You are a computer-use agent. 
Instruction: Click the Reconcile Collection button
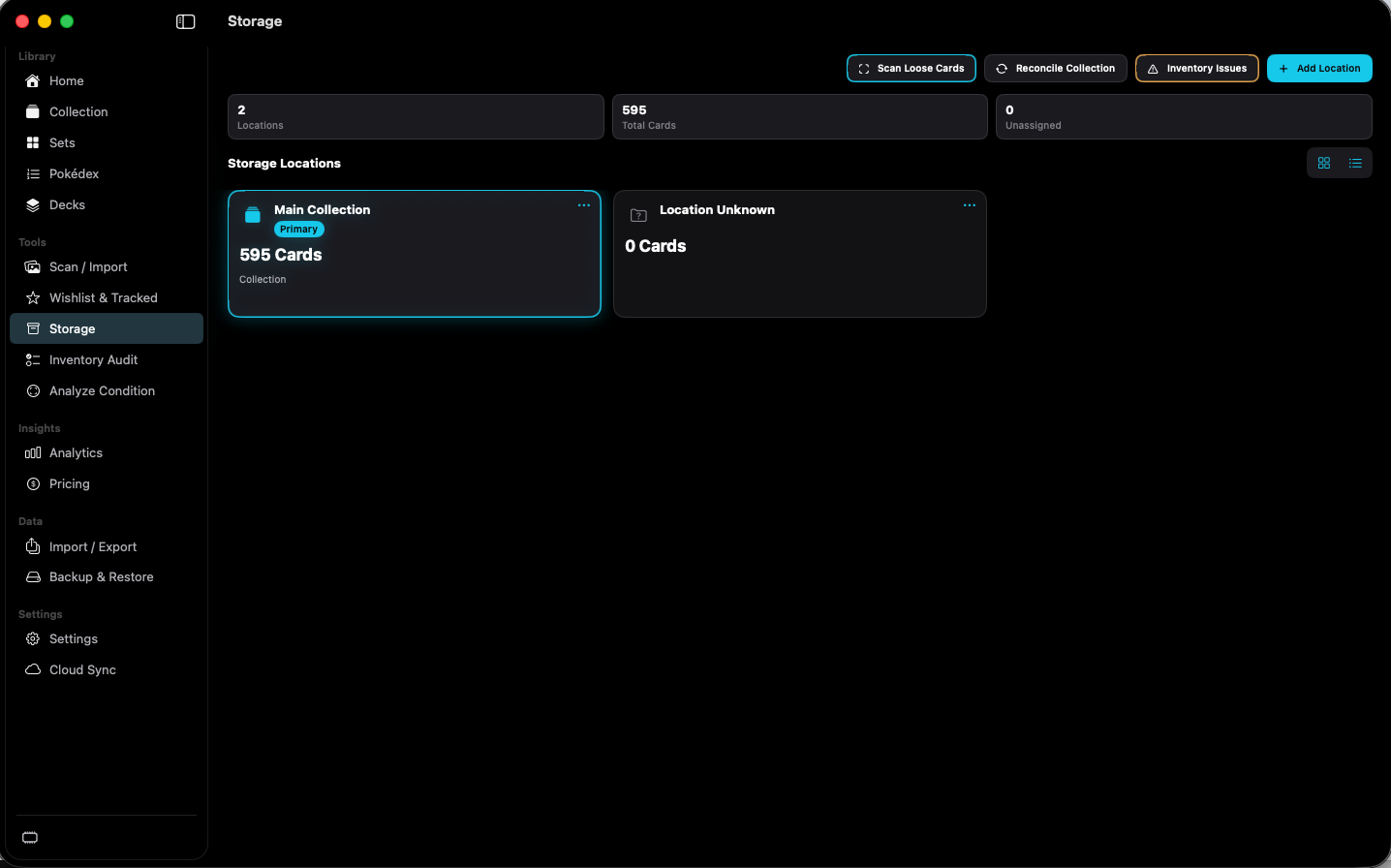pos(1056,69)
